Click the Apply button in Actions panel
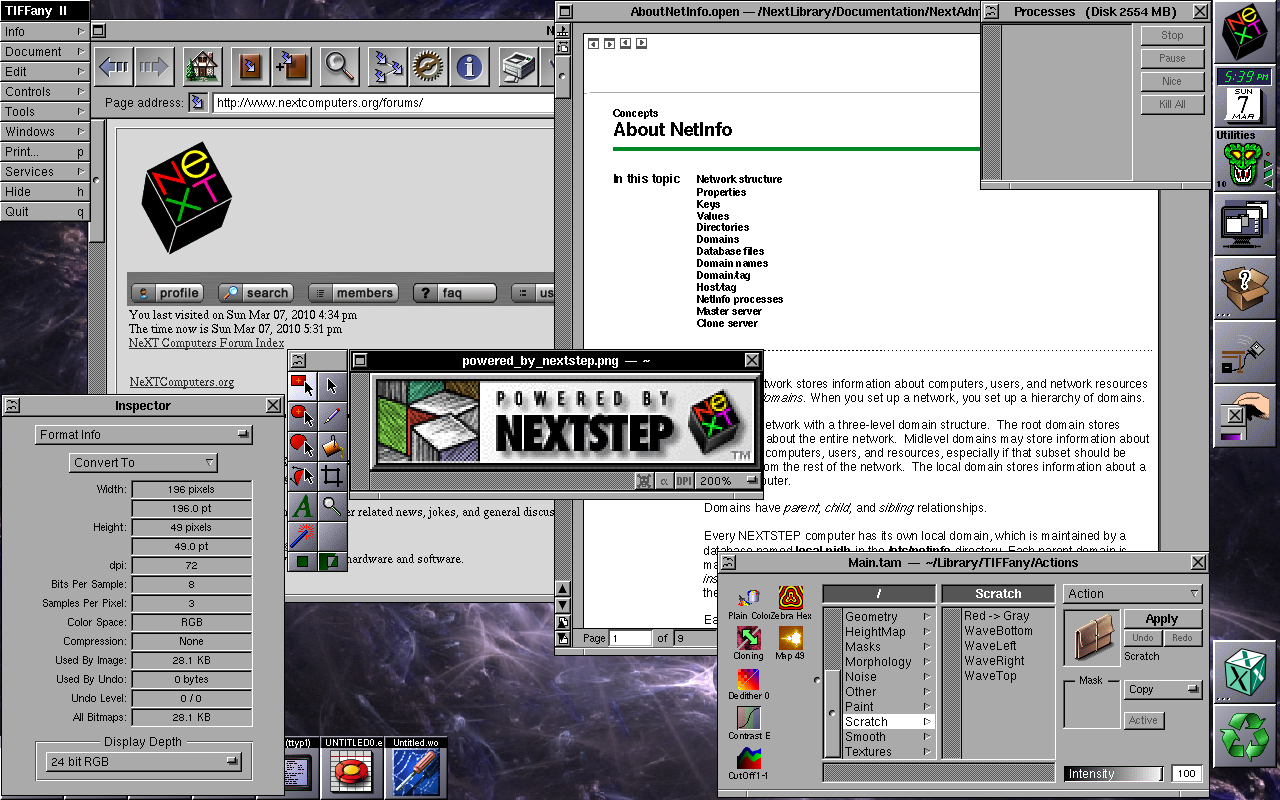 1162,619
